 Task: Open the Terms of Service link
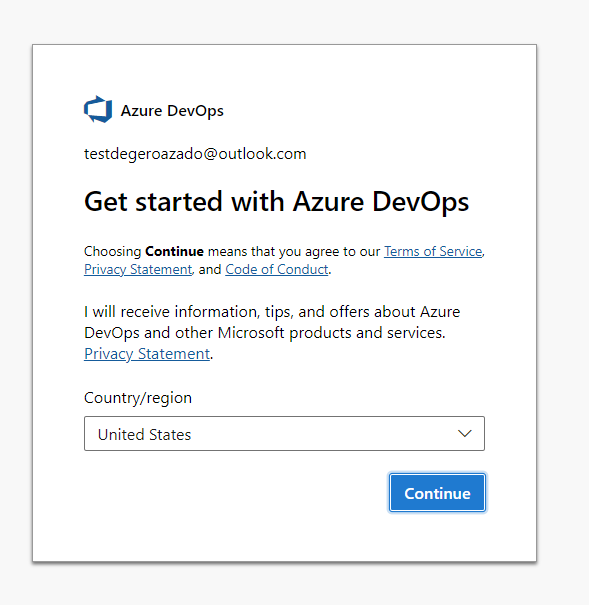[433, 252]
